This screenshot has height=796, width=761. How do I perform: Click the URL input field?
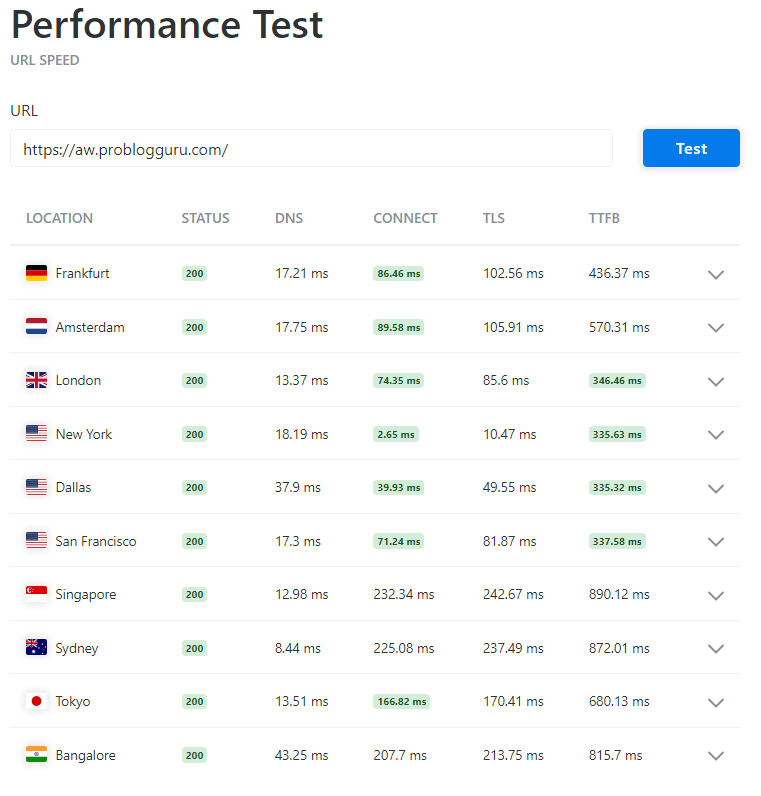311,149
